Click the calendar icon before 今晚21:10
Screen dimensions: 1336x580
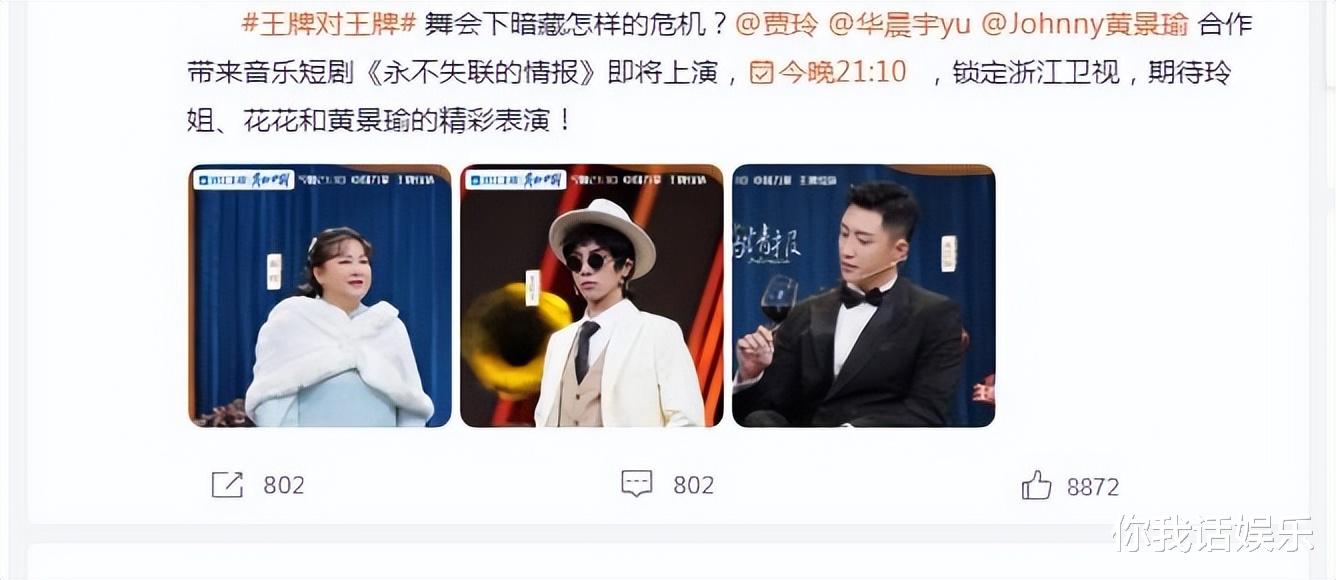point(762,72)
